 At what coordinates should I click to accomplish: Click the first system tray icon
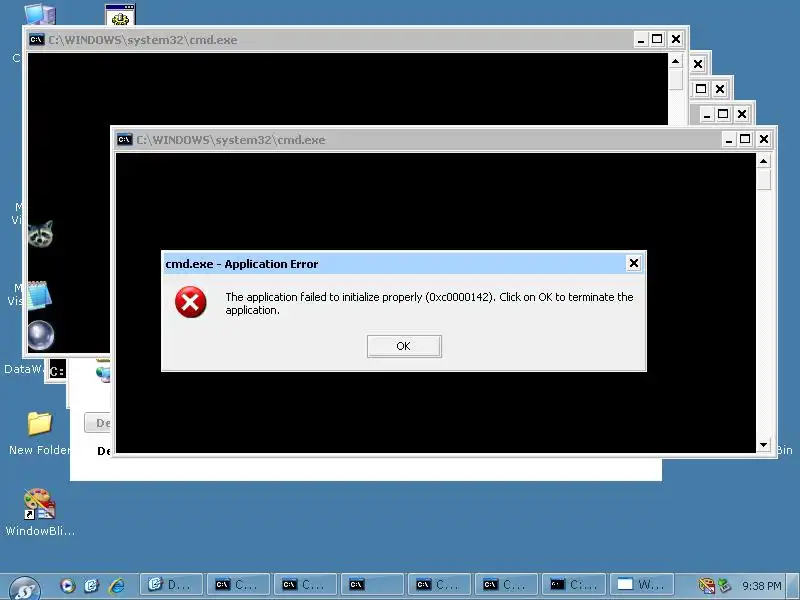[706, 586]
